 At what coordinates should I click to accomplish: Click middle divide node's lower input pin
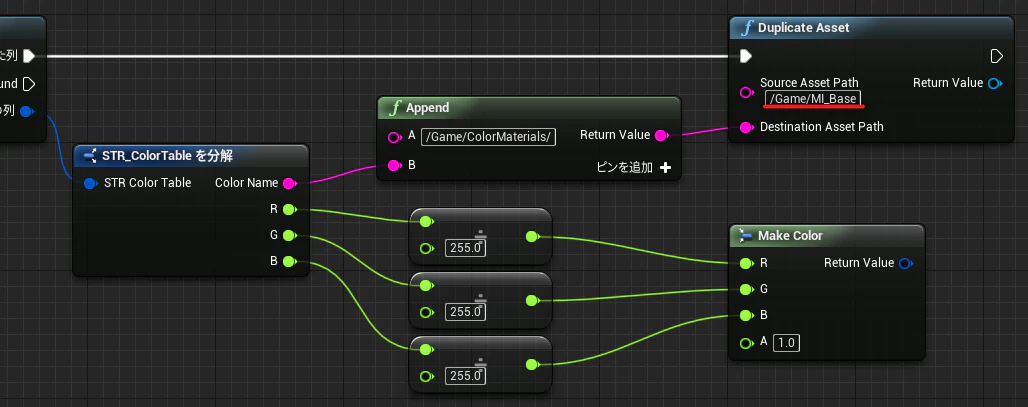[427, 313]
